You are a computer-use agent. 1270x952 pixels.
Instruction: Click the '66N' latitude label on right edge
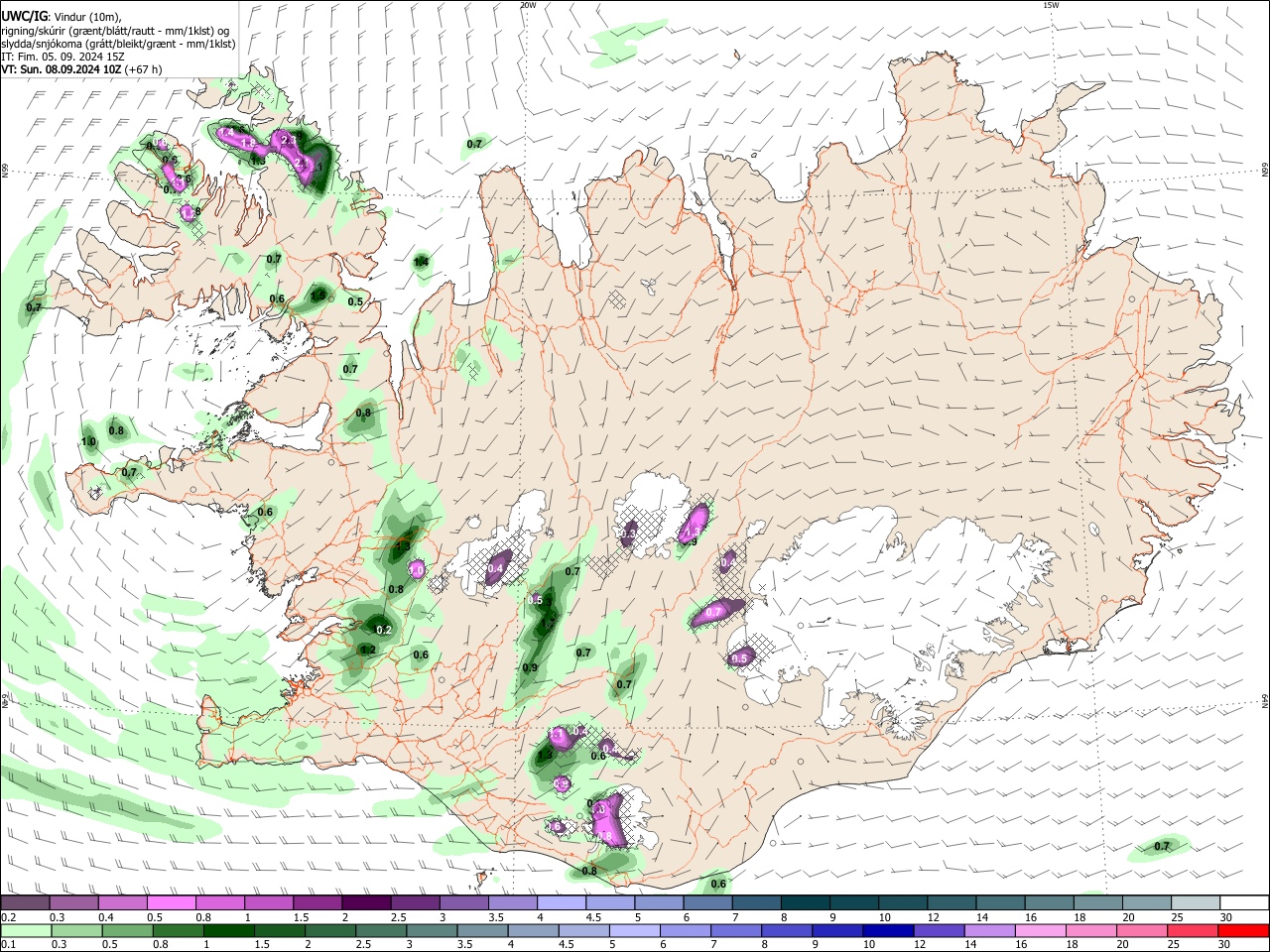[1265, 171]
